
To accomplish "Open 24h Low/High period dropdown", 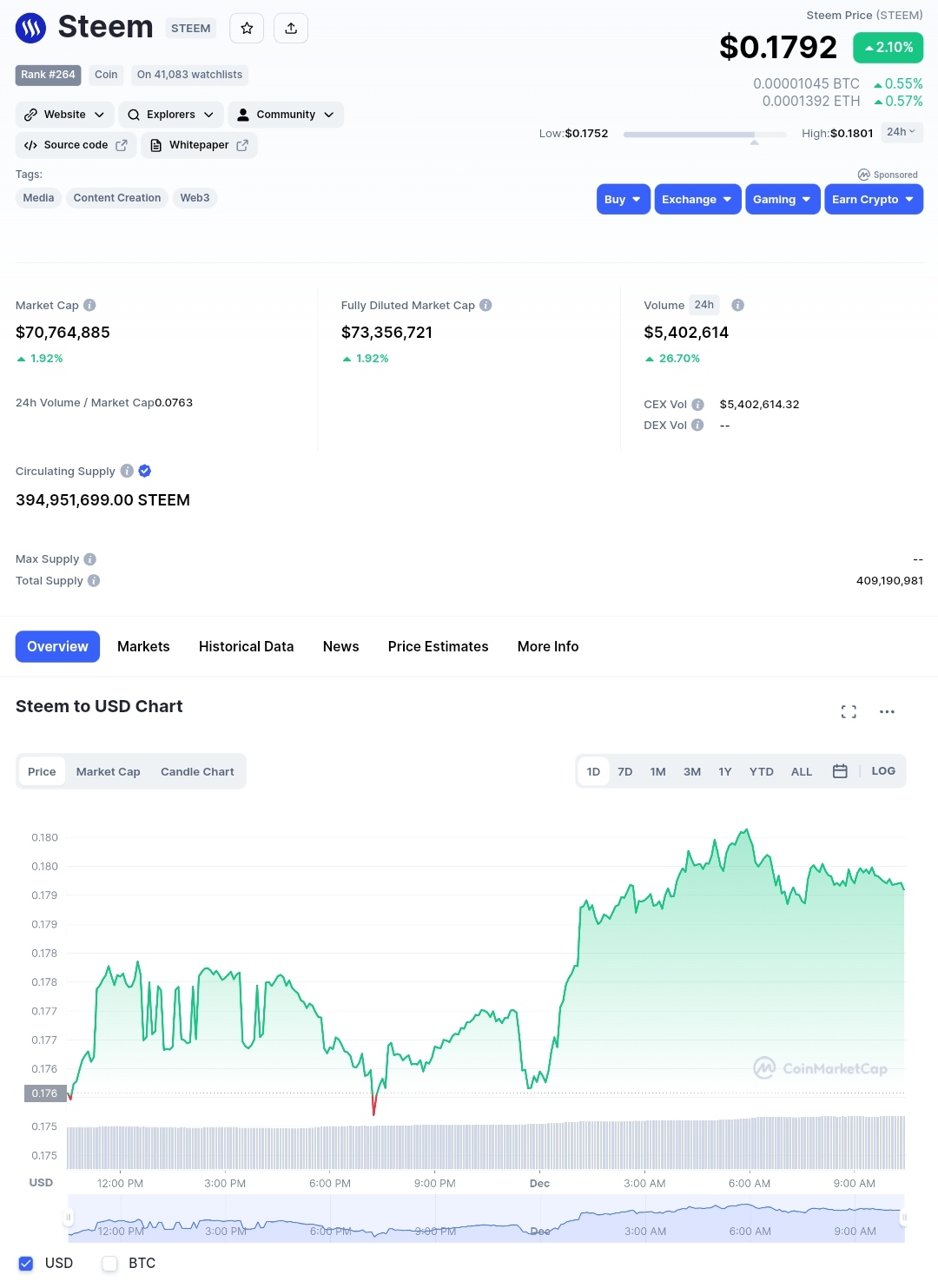I will (902, 132).
